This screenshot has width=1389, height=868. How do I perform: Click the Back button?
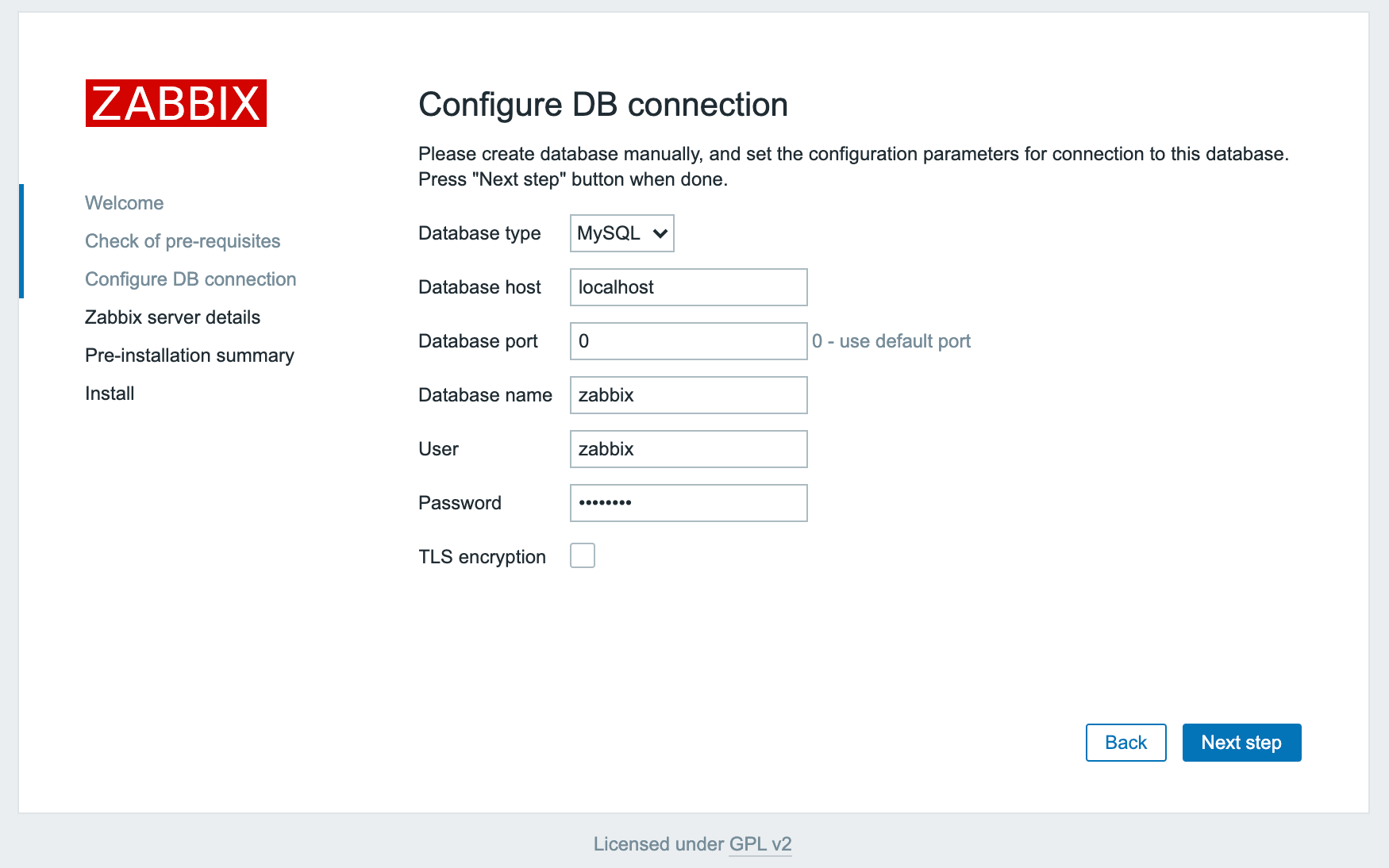[1125, 743]
